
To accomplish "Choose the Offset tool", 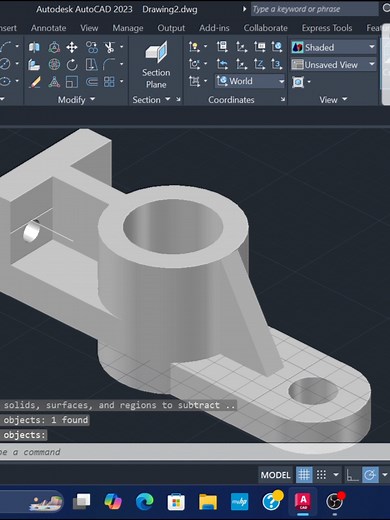I will click(92, 82).
